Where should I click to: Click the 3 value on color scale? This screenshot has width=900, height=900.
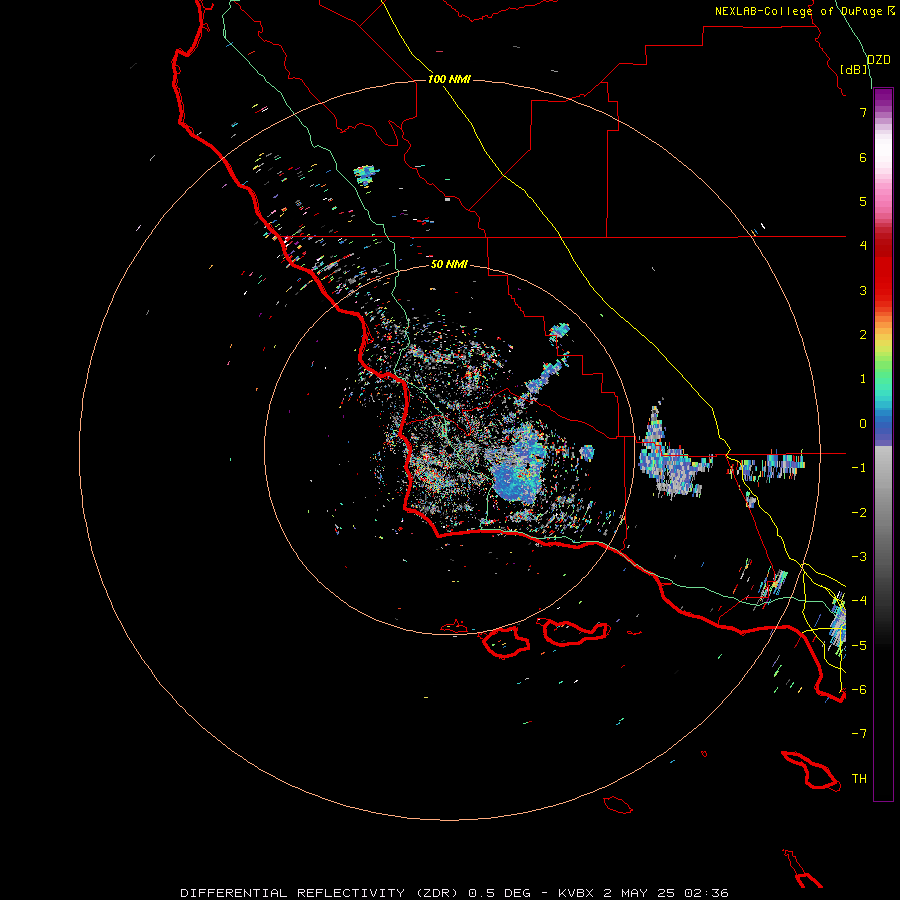(863, 290)
